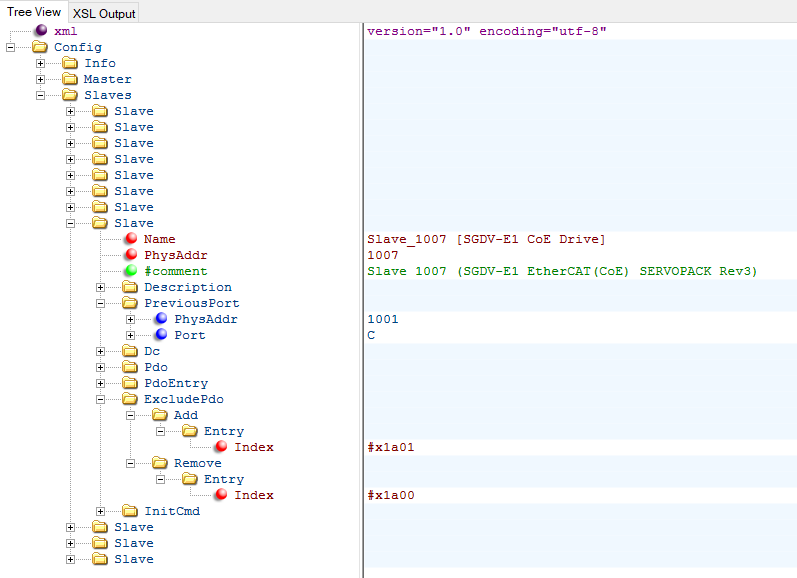
Task: Select the Remove tree item label
Action: point(197,463)
